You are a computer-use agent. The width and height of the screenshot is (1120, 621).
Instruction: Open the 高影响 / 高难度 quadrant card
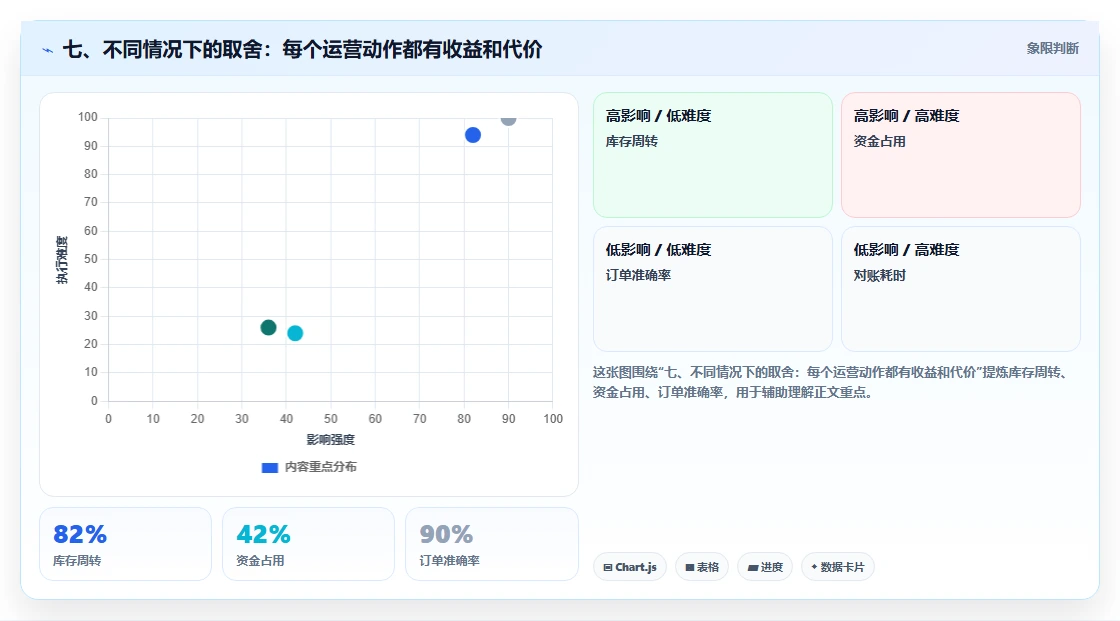click(x=961, y=154)
